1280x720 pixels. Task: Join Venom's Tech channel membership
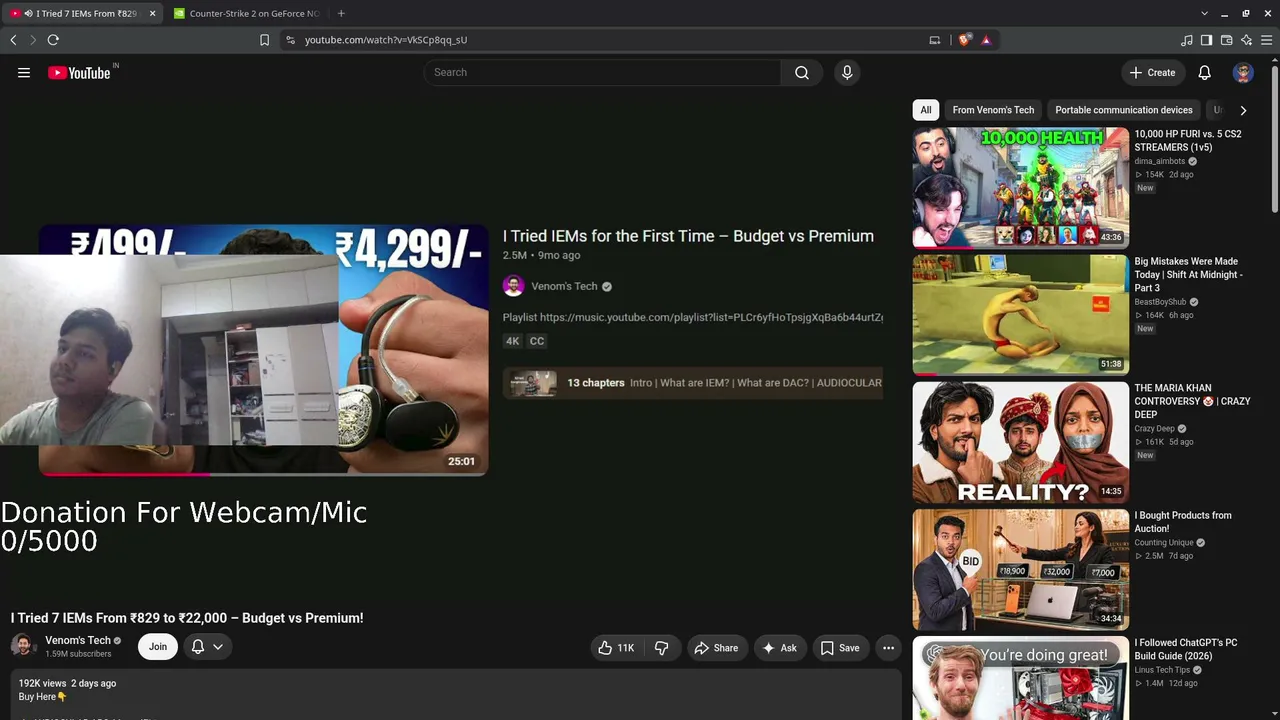point(158,647)
